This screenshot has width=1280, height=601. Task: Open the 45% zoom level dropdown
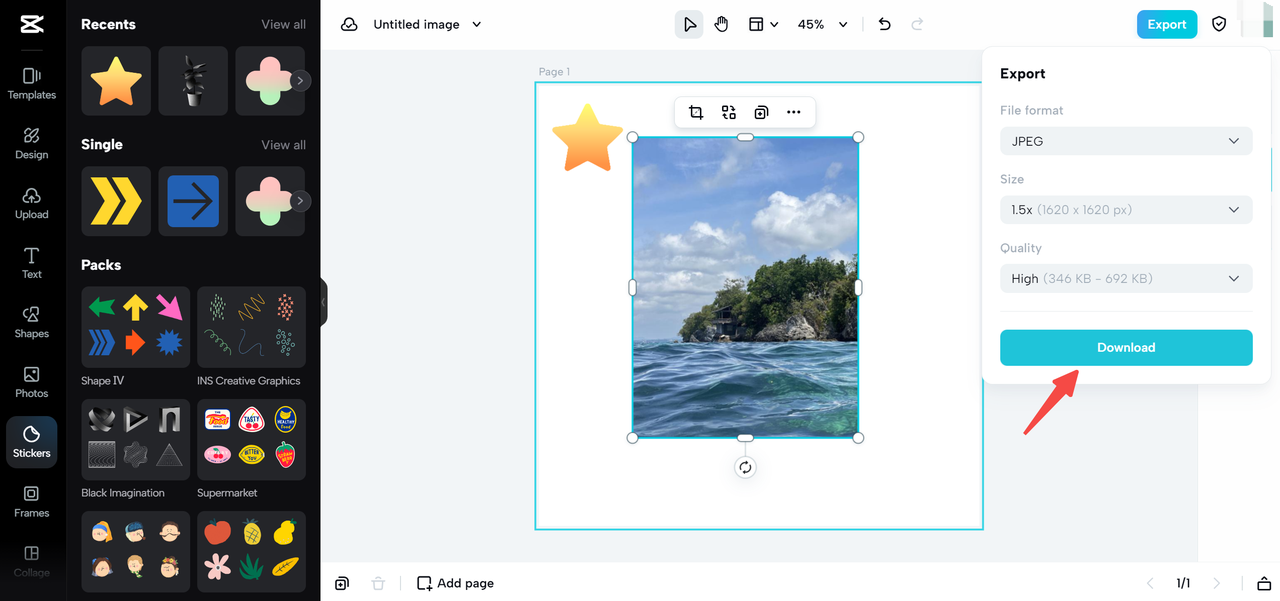[822, 24]
